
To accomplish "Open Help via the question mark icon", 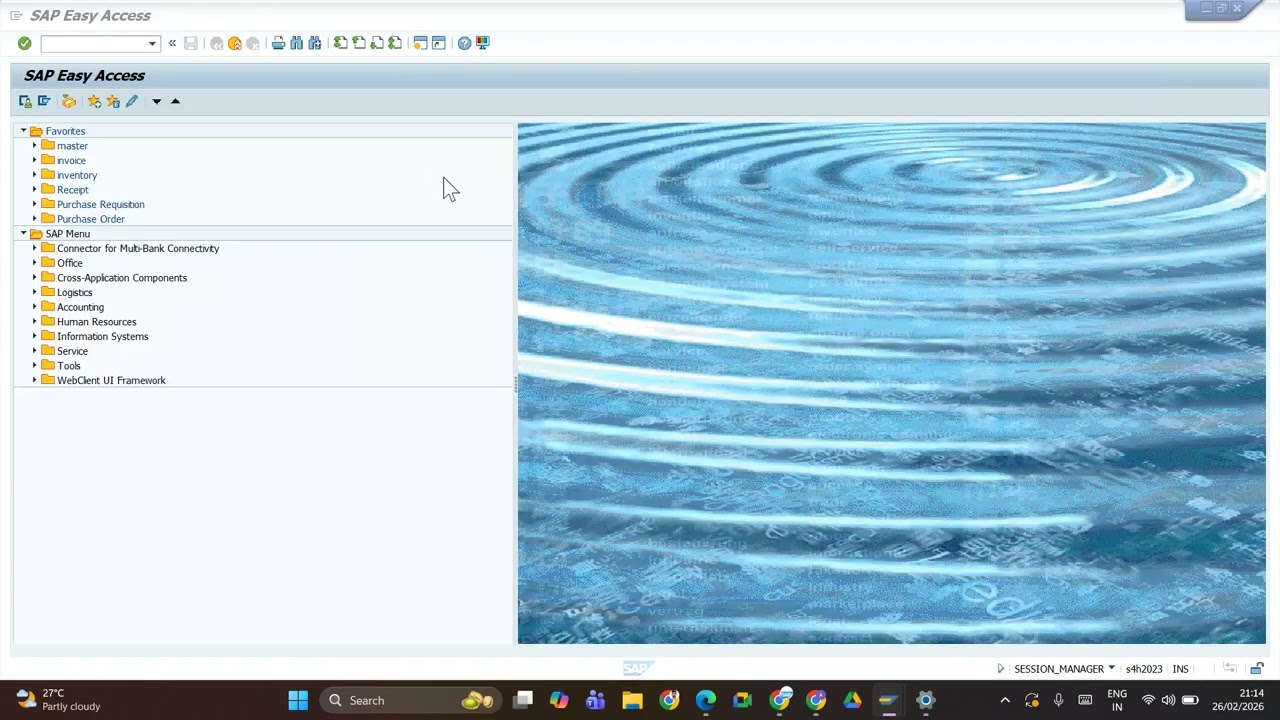I will [x=465, y=43].
